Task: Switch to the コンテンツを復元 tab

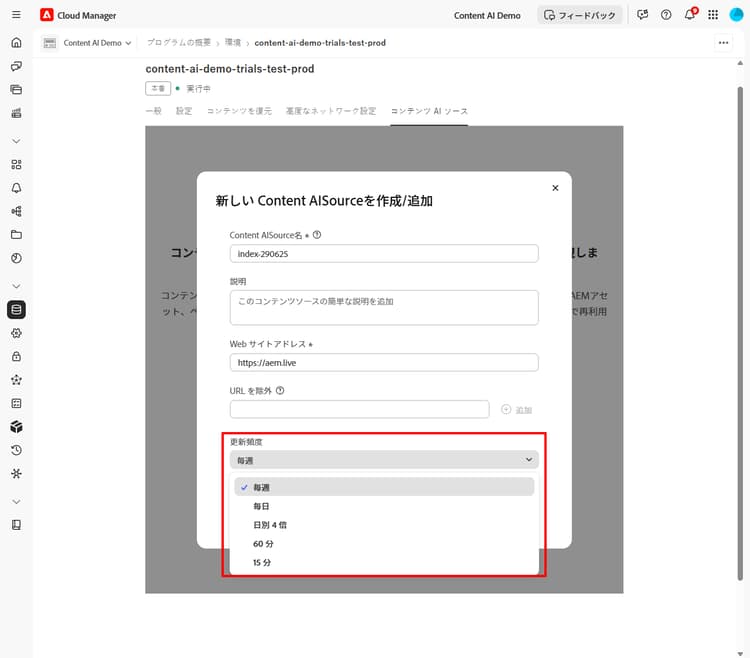Action: tap(239, 111)
